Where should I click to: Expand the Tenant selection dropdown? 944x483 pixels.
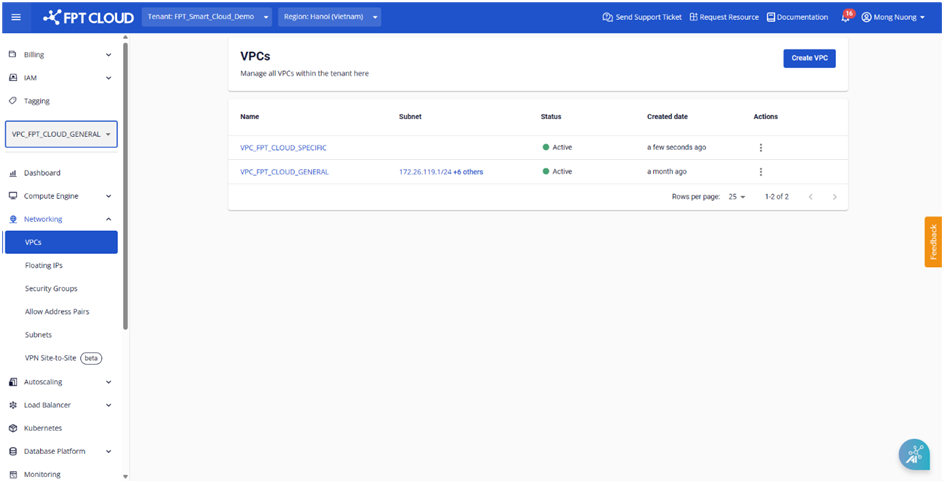tap(208, 17)
